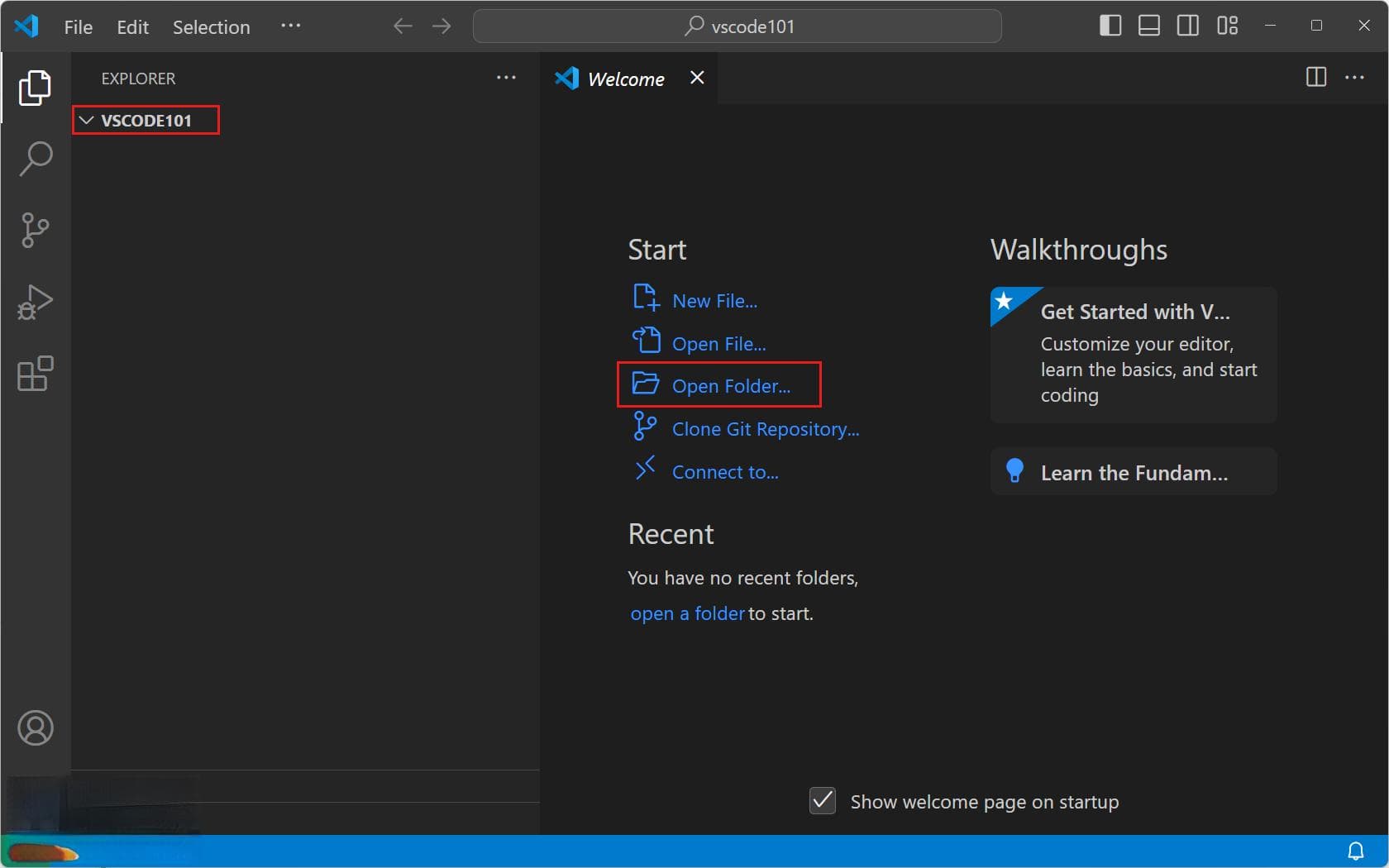
Task: Click the Connect to remote icon
Action: pos(645,469)
